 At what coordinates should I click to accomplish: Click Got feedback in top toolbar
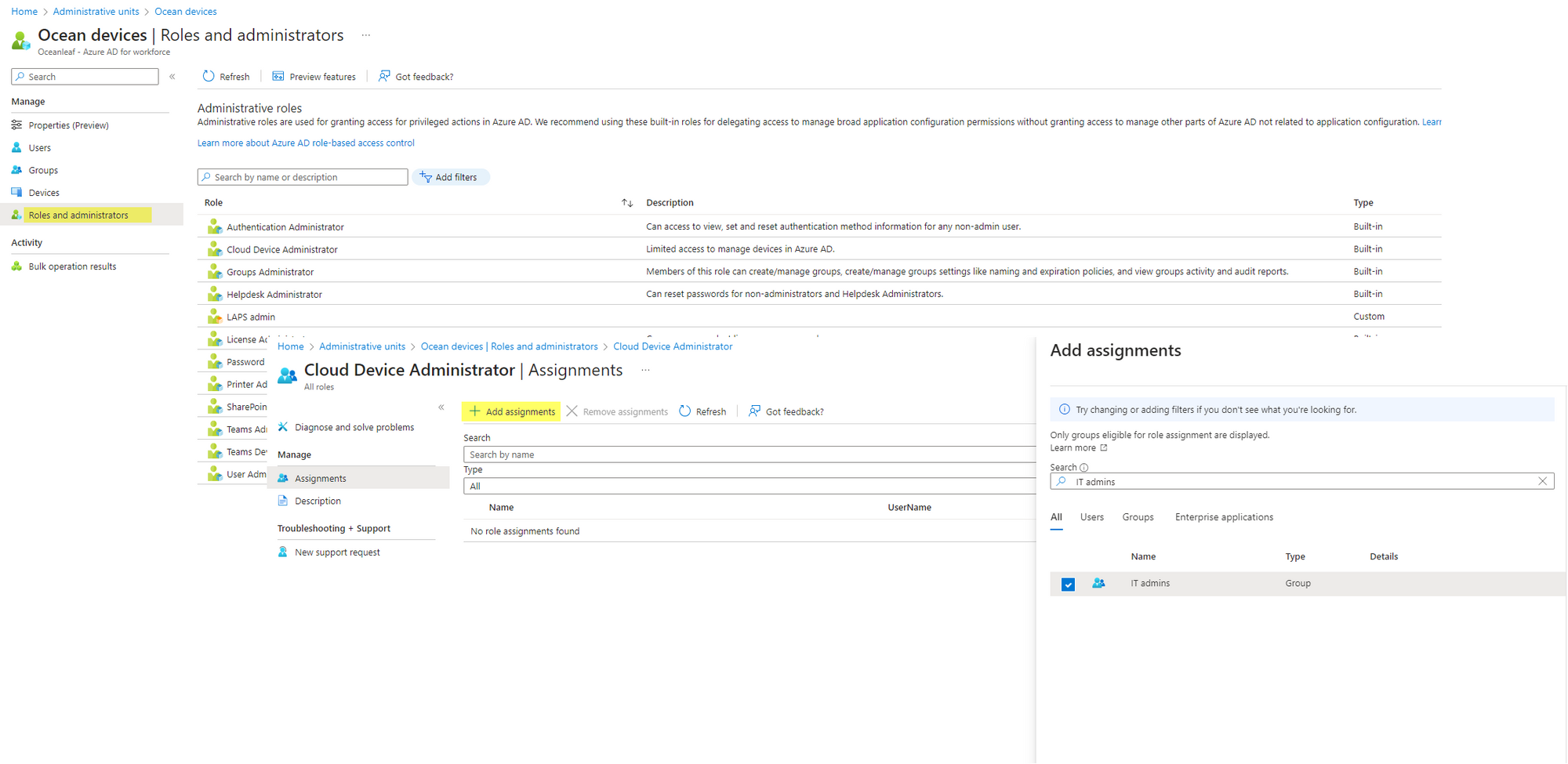tap(416, 77)
